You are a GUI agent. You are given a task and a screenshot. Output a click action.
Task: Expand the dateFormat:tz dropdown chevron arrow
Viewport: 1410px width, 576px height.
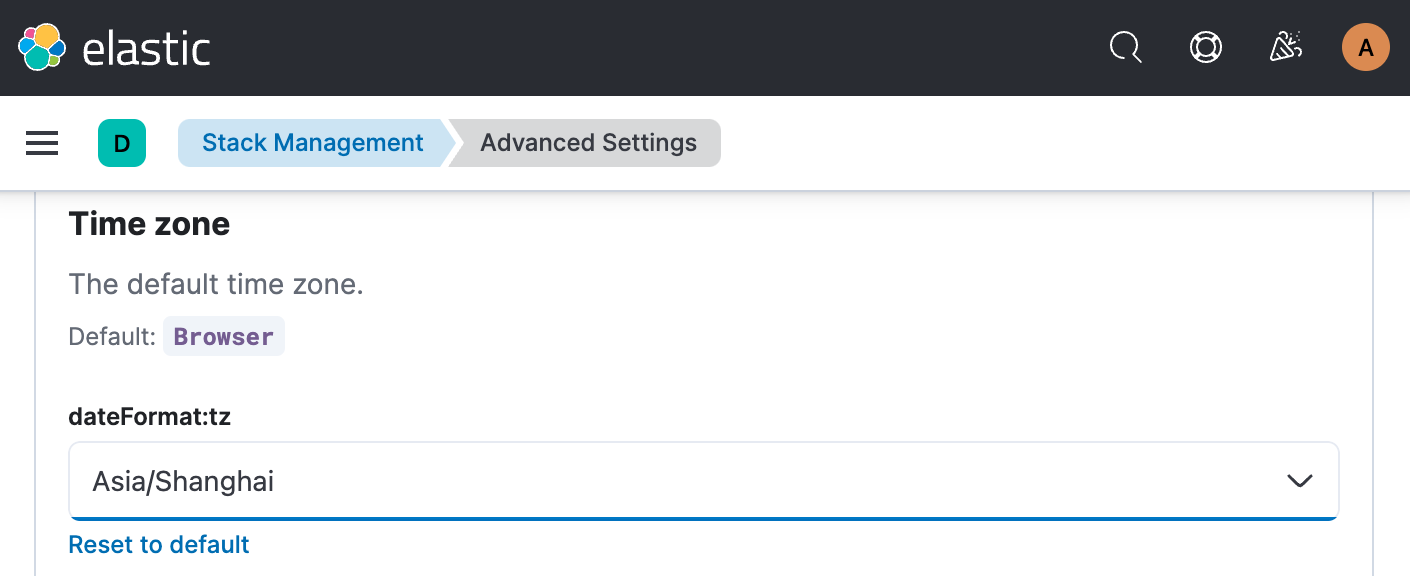(x=1300, y=481)
